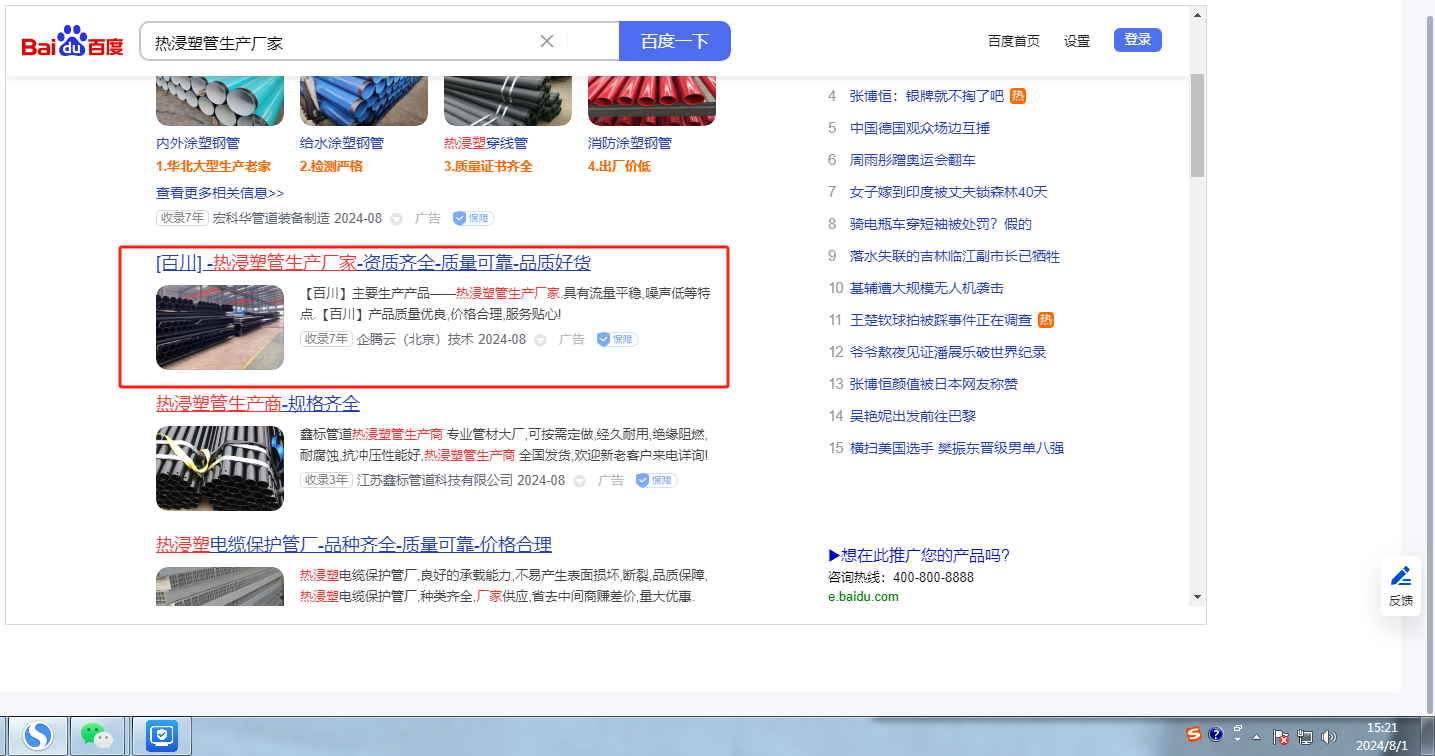Click the 想在此推广您的产品吗？ link
Image resolution: width=1435 pixels, height=756 pixels.
pos(919,556)
